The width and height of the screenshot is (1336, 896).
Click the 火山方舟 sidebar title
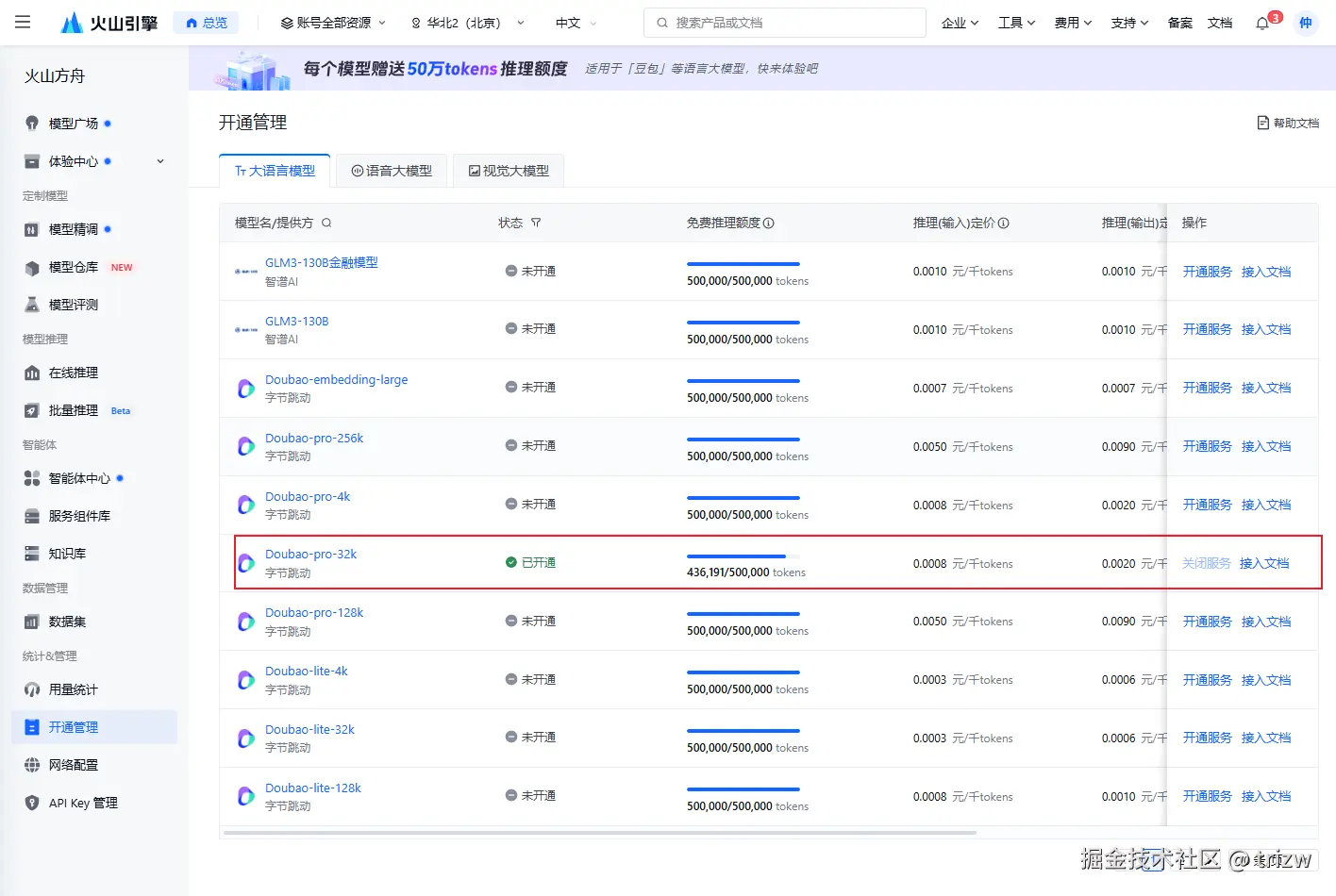tap(55, 76)
